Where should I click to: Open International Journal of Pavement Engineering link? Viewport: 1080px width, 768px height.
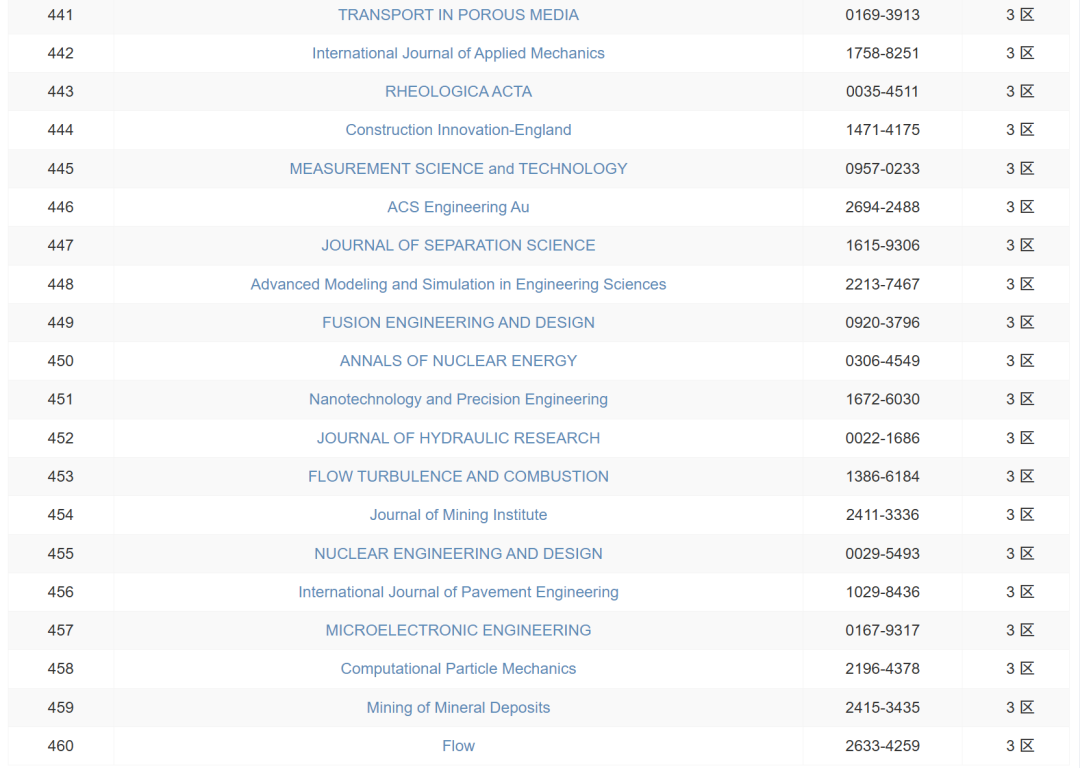pos(458,592)
